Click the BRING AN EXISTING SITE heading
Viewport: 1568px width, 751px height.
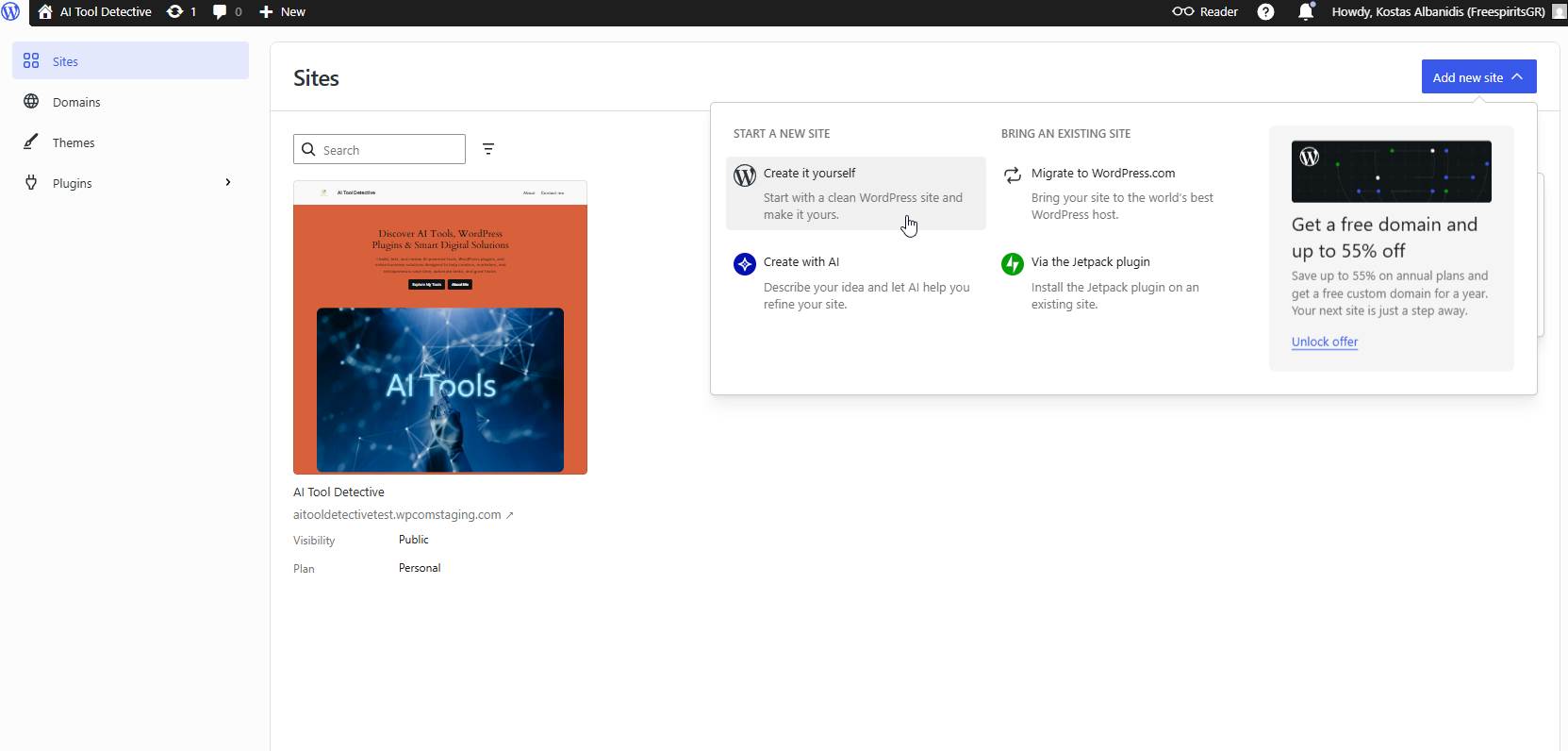click(x=1065, y=134)
